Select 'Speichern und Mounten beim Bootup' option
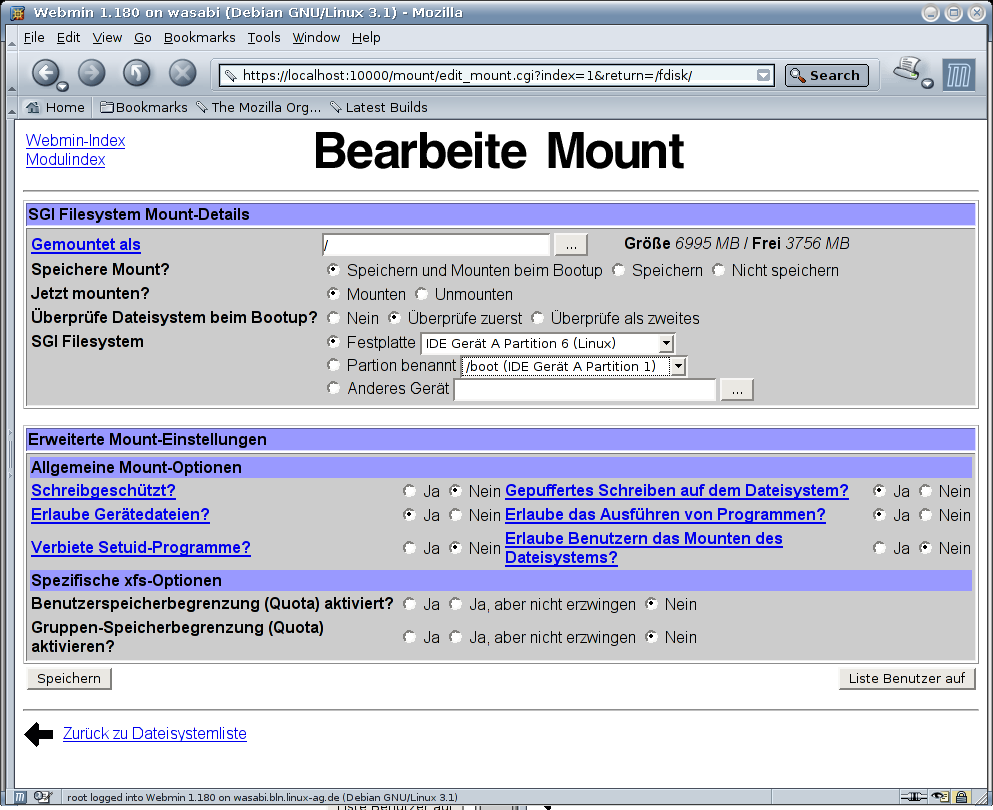Viewport: 993px width, 810px height. (333, 270)
